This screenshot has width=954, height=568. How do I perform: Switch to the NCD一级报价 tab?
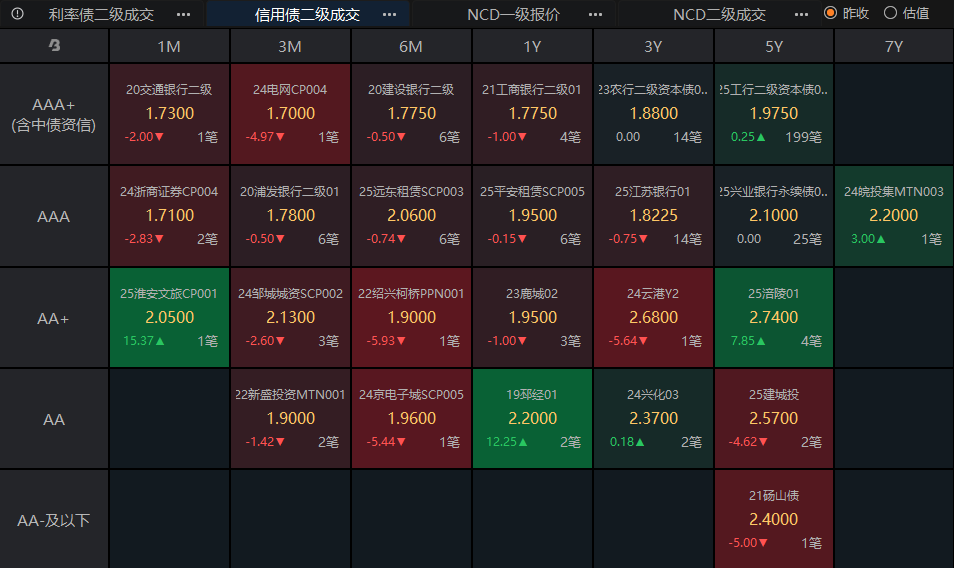point(514,15)
